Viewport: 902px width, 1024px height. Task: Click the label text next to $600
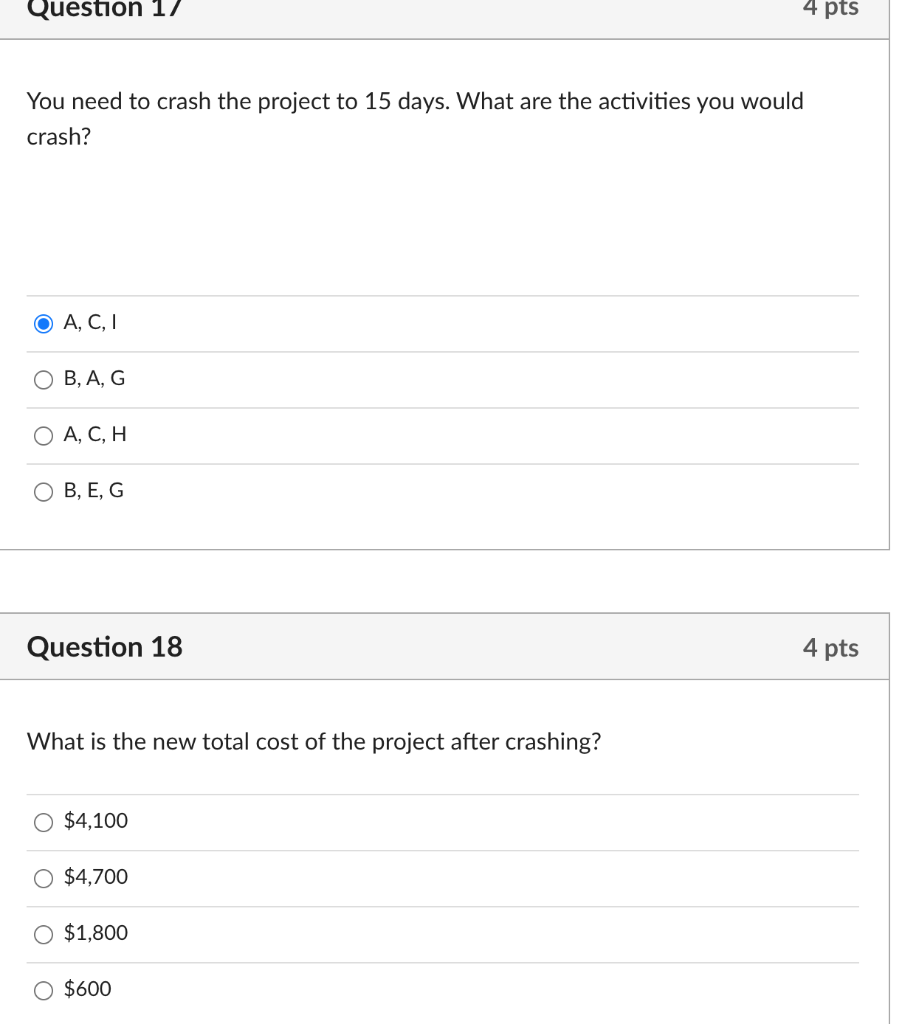(x=84, y=990)
